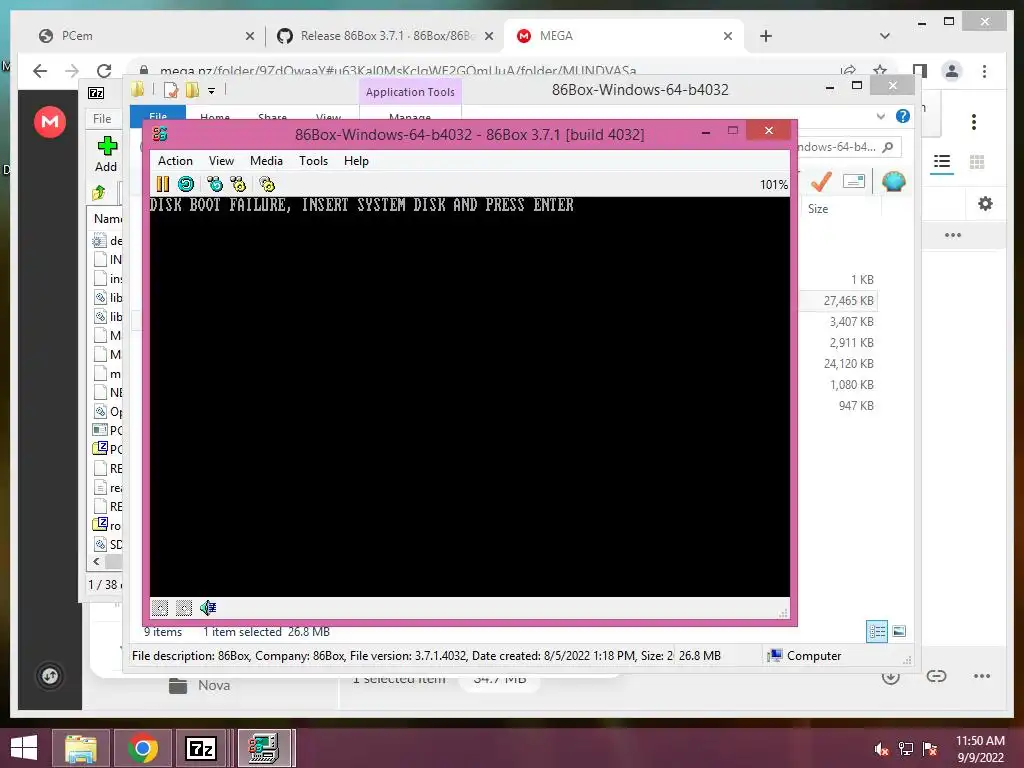Open Help menu in 86Box
The image size is (1024, 768).
coord(356,161)
